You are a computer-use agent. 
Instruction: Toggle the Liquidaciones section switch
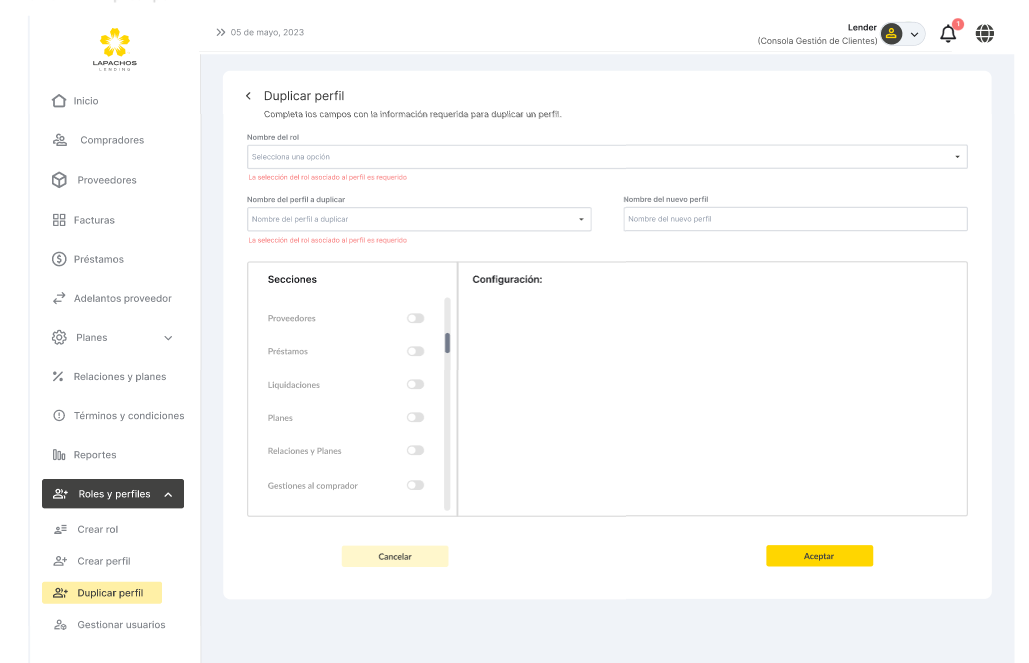(x=415, y=384)
